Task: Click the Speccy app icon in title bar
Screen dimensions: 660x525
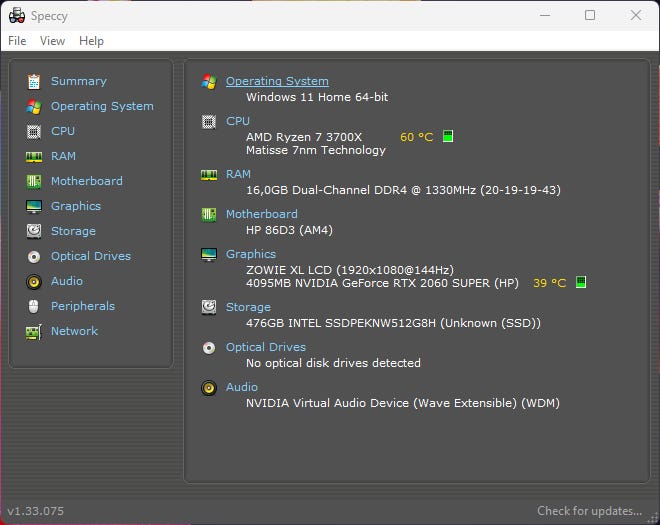Action: tap(17, 16)
